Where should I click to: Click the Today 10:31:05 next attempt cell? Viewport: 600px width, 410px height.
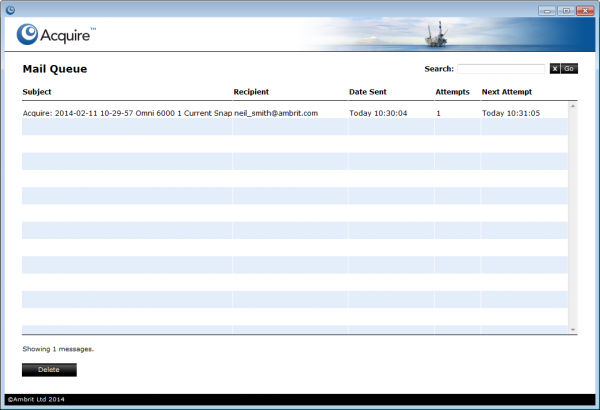(x=510, y=113)
